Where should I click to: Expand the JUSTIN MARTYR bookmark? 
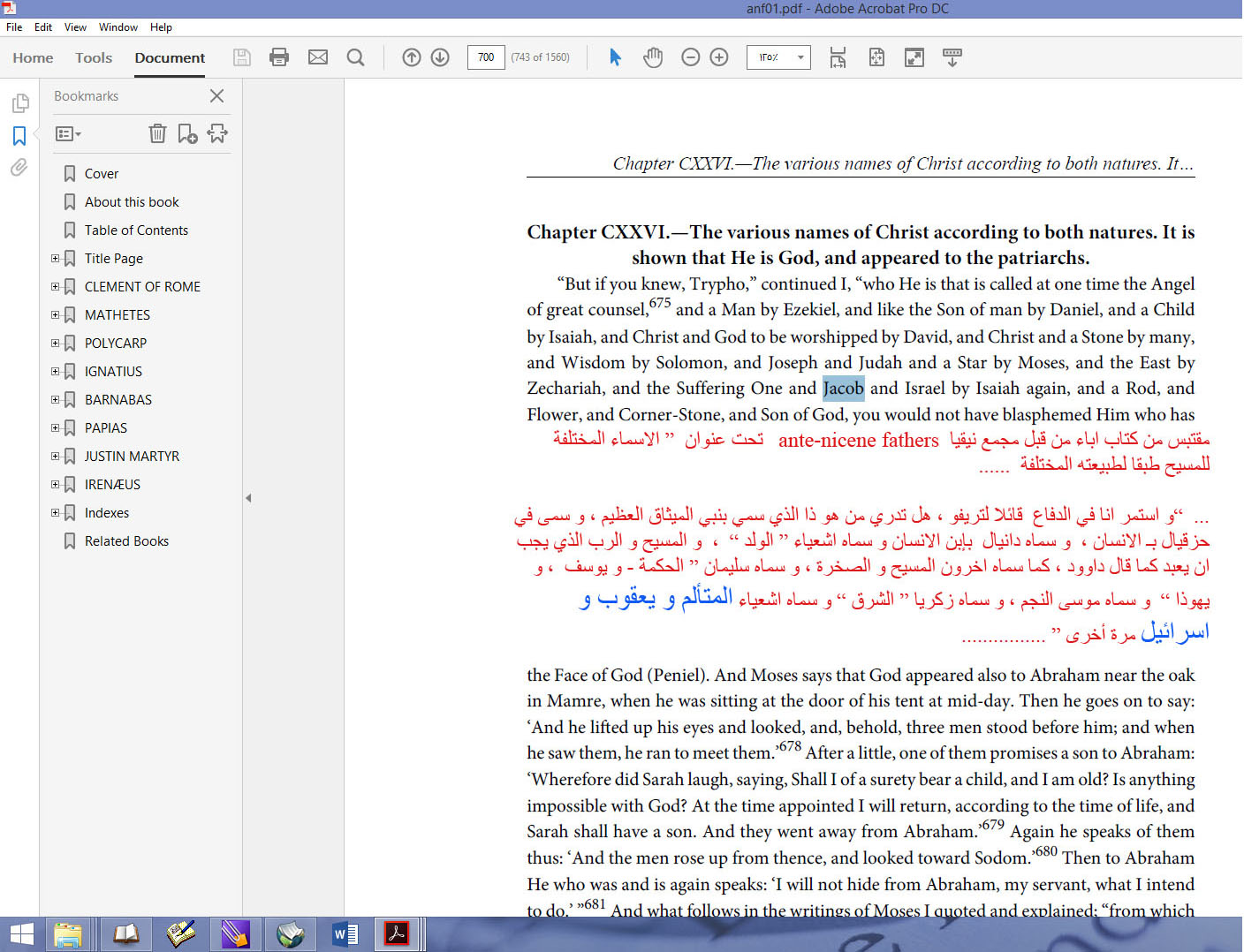pos(56,457)
